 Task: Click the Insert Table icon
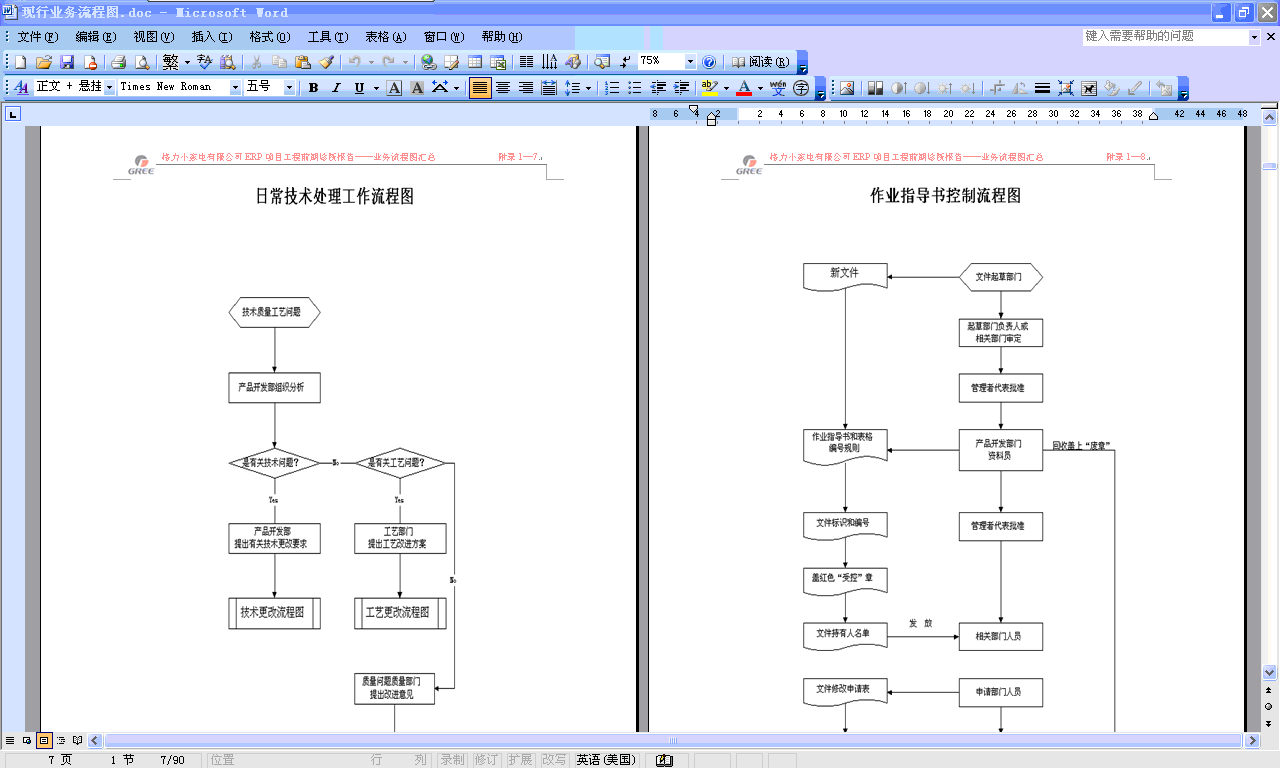(475, 62)
